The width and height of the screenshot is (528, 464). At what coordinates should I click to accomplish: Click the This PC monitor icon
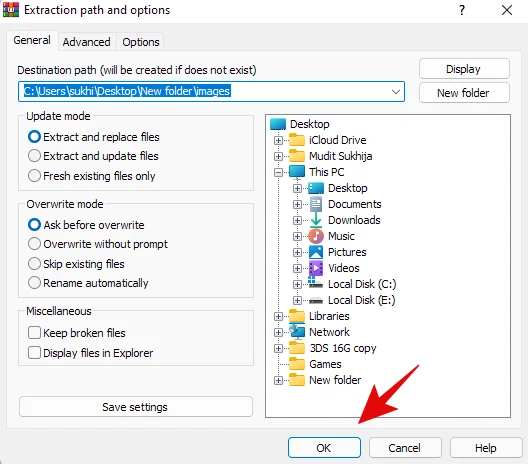(x=297, y=172)
